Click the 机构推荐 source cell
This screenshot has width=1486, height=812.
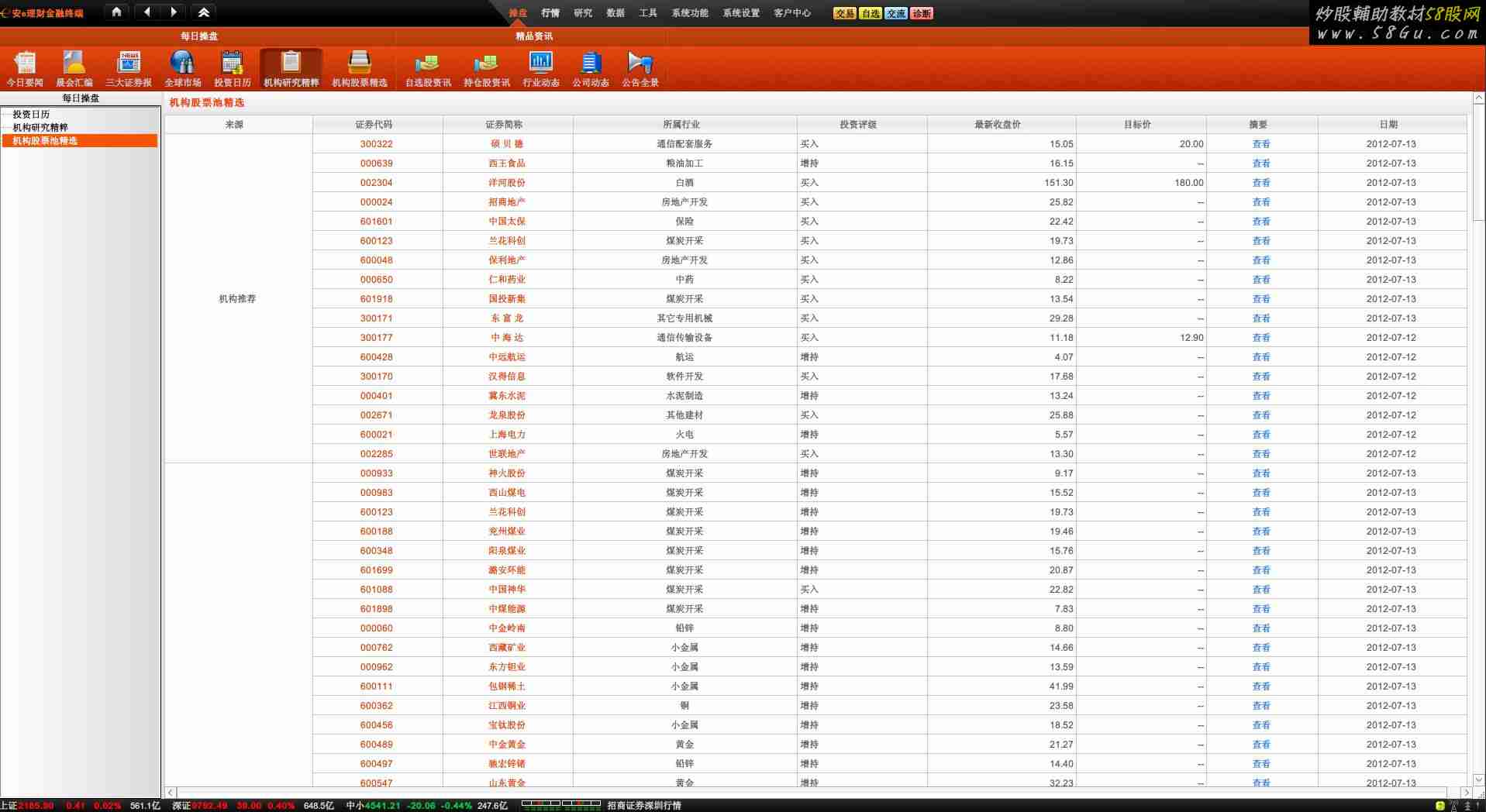click(x=237, y=299)
